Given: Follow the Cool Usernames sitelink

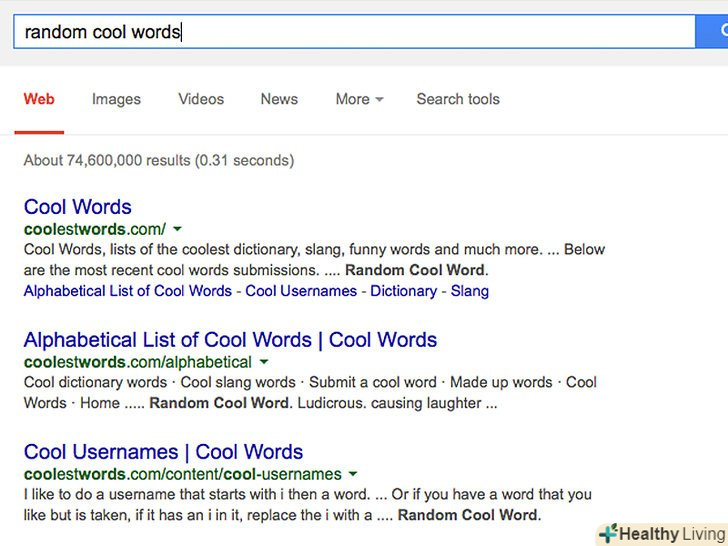Looking at the screenshot, I should point(301,291).
